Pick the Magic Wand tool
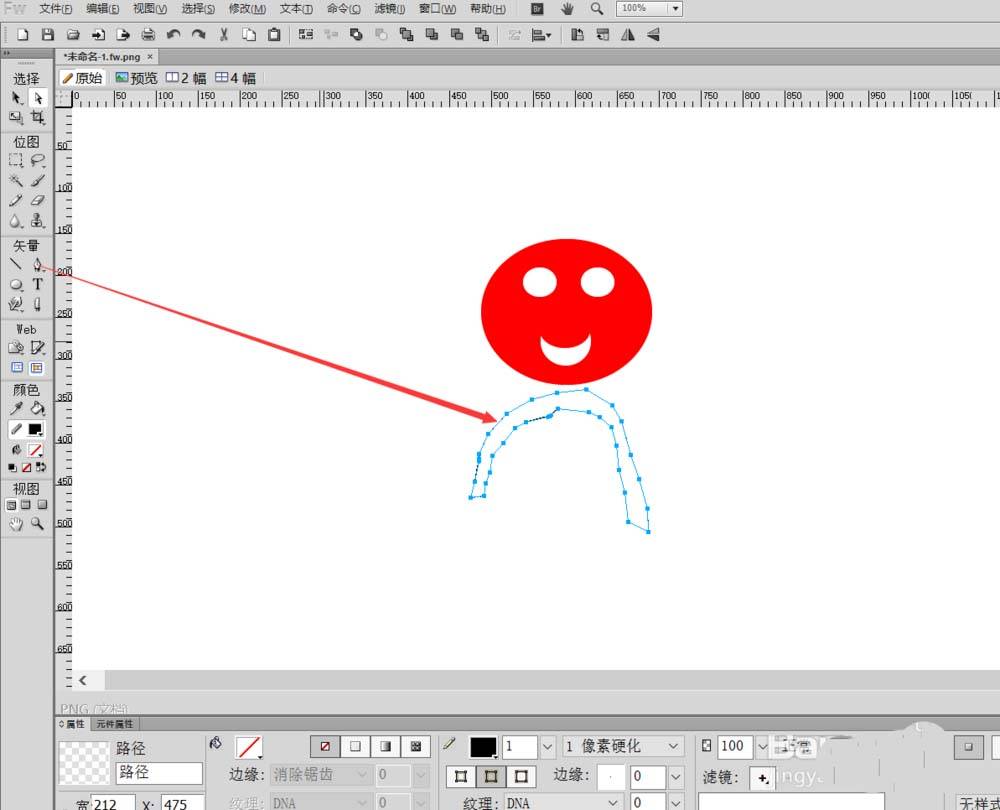This screenshot has height=810, width=1000. click(x=16, y=181)
